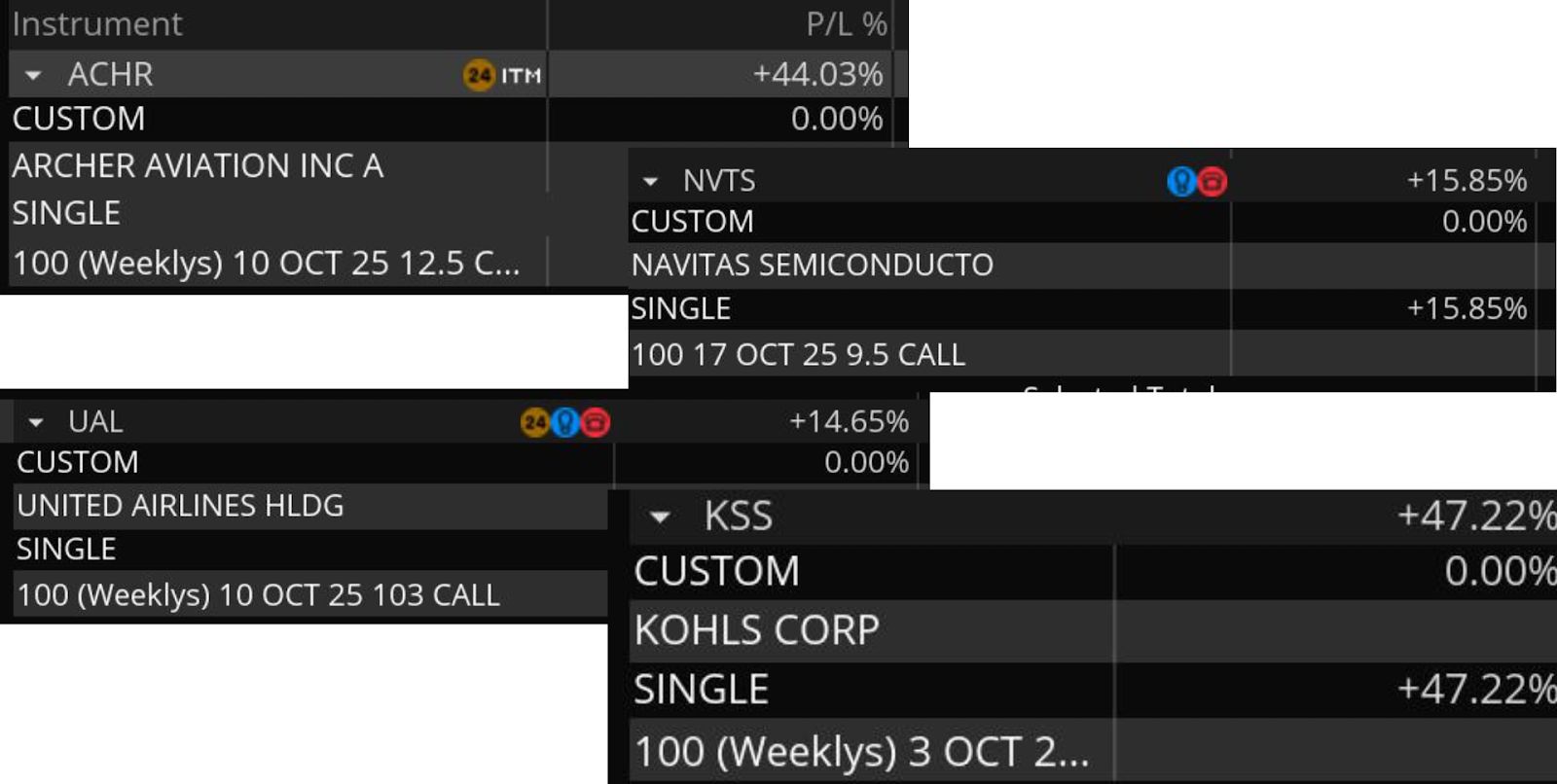Click the blue lightbulb icon on NVTS row
The image size is (1557, 784).
point(1180,181)
